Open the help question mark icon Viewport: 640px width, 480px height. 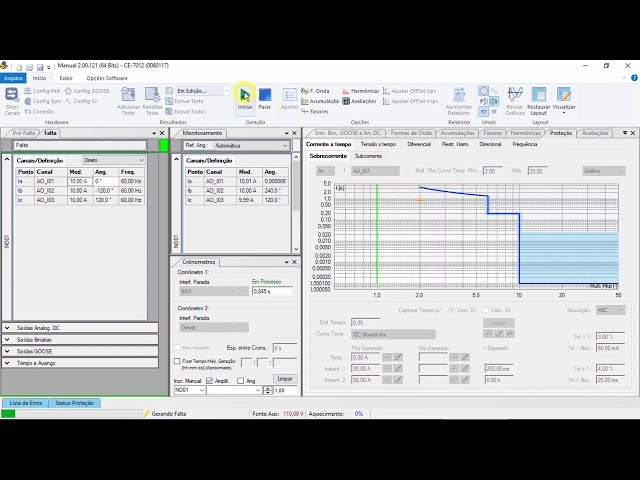[x=634, y=78]
